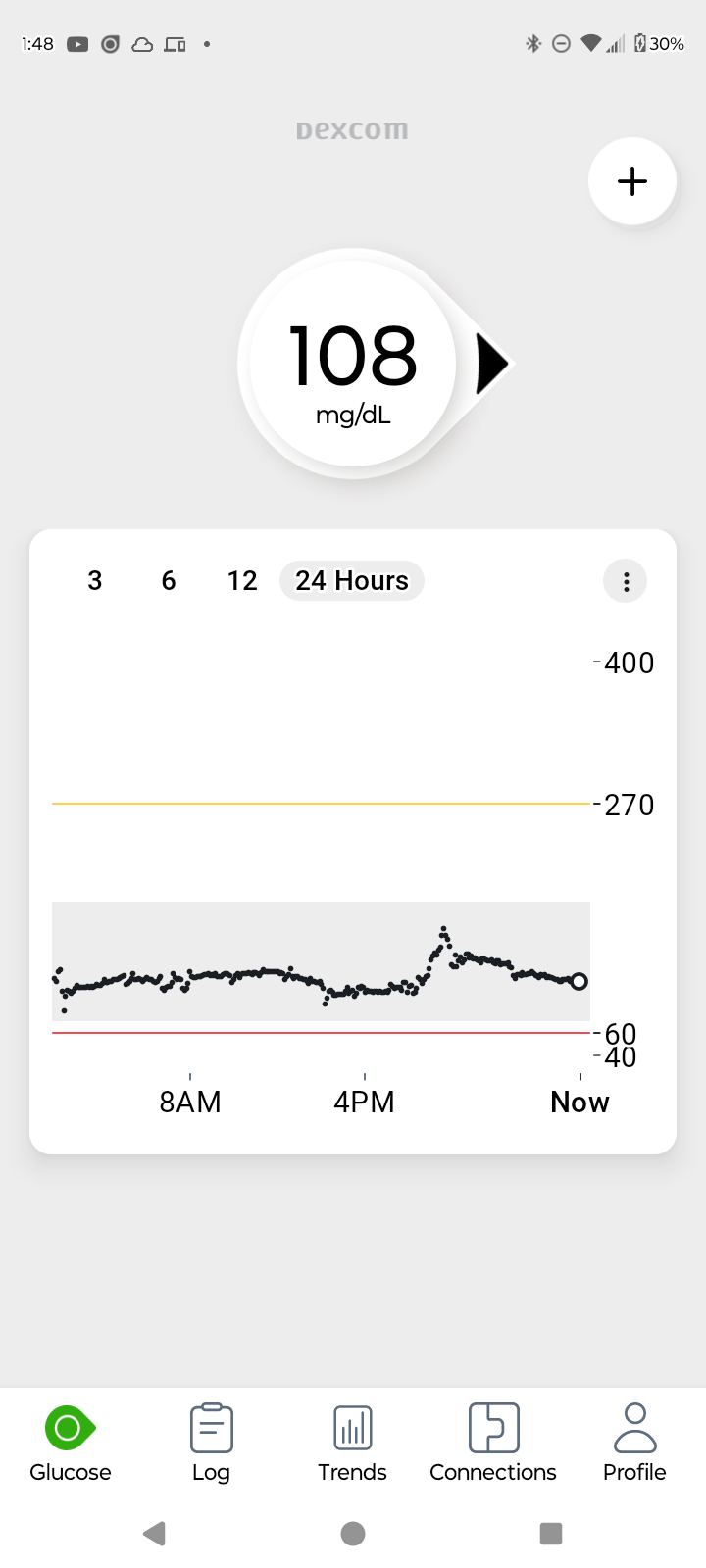The width and height of the screenshot is (706, 1568).
Task: Switch graph to 12 hour range
Action: tap(242, 581)
